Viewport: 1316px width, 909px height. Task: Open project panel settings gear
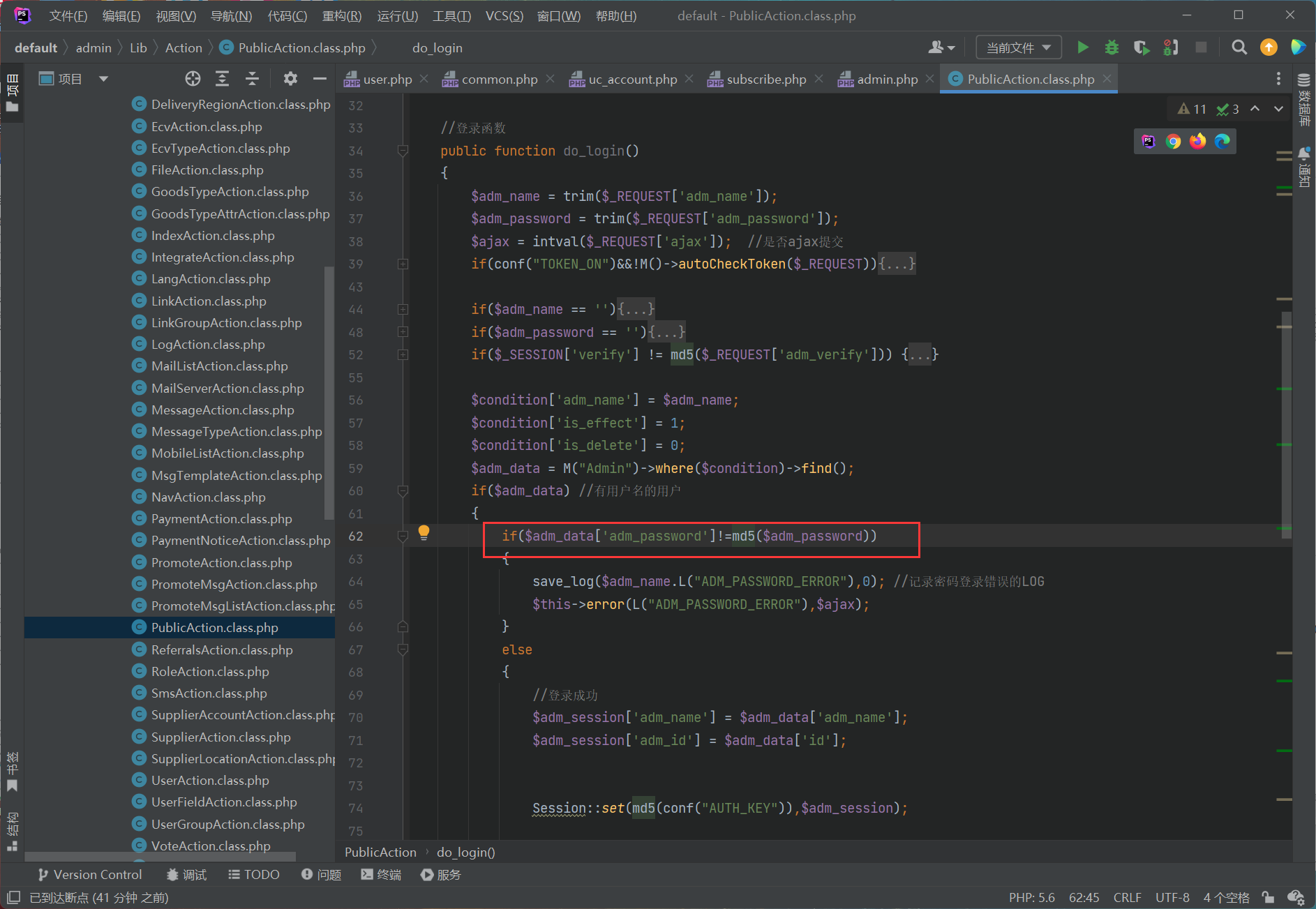click(290, 79)
